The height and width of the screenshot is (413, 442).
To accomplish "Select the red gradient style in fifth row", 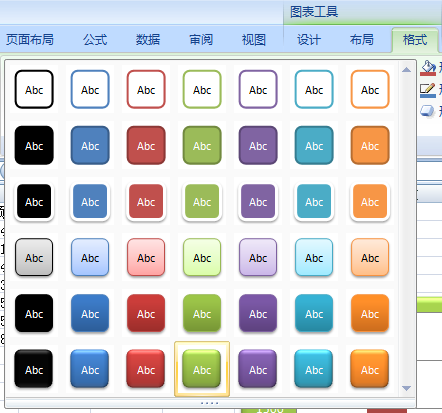I will [x=146, y=313].
